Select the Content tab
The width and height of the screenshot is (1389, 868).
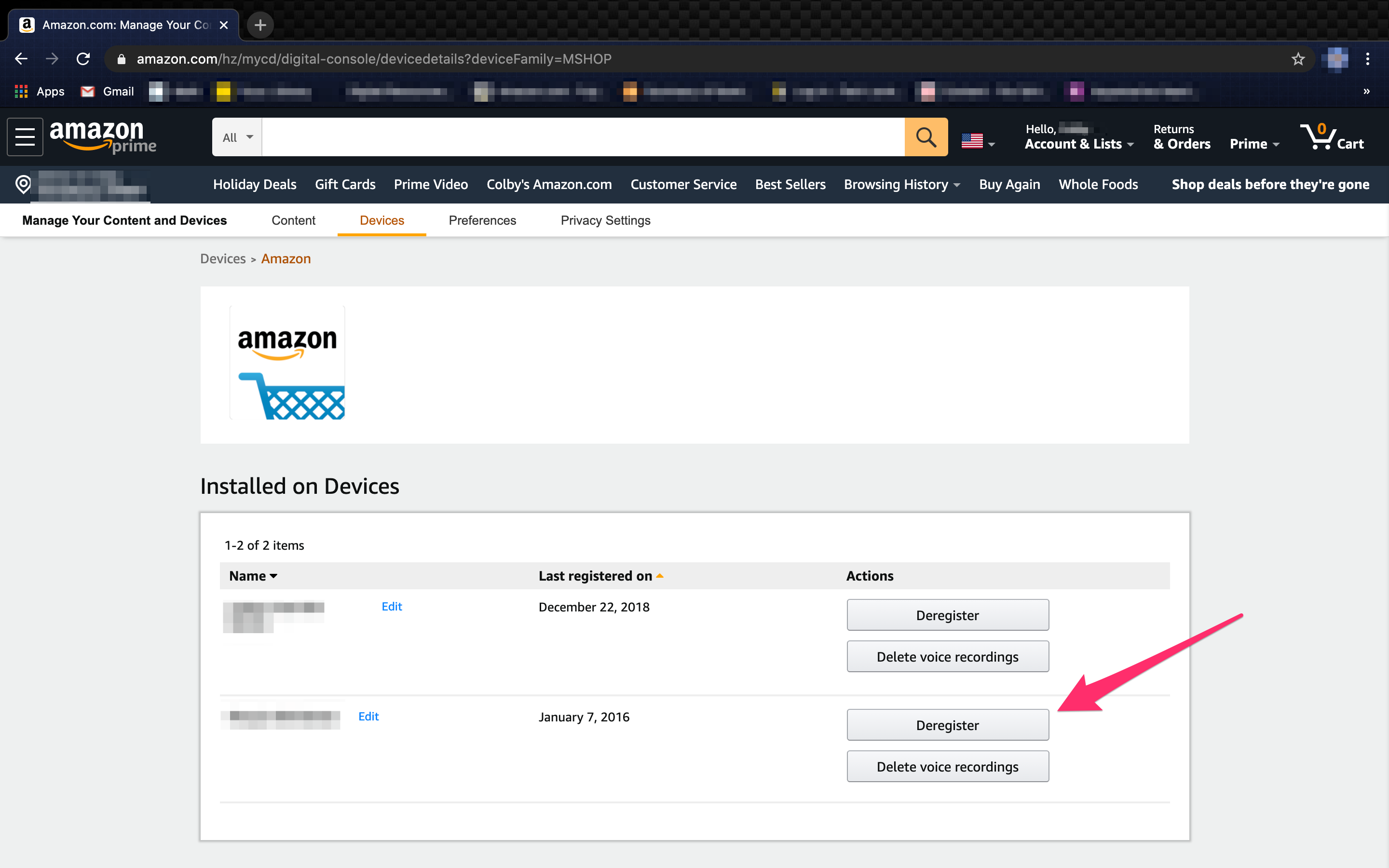coord(293,220)
